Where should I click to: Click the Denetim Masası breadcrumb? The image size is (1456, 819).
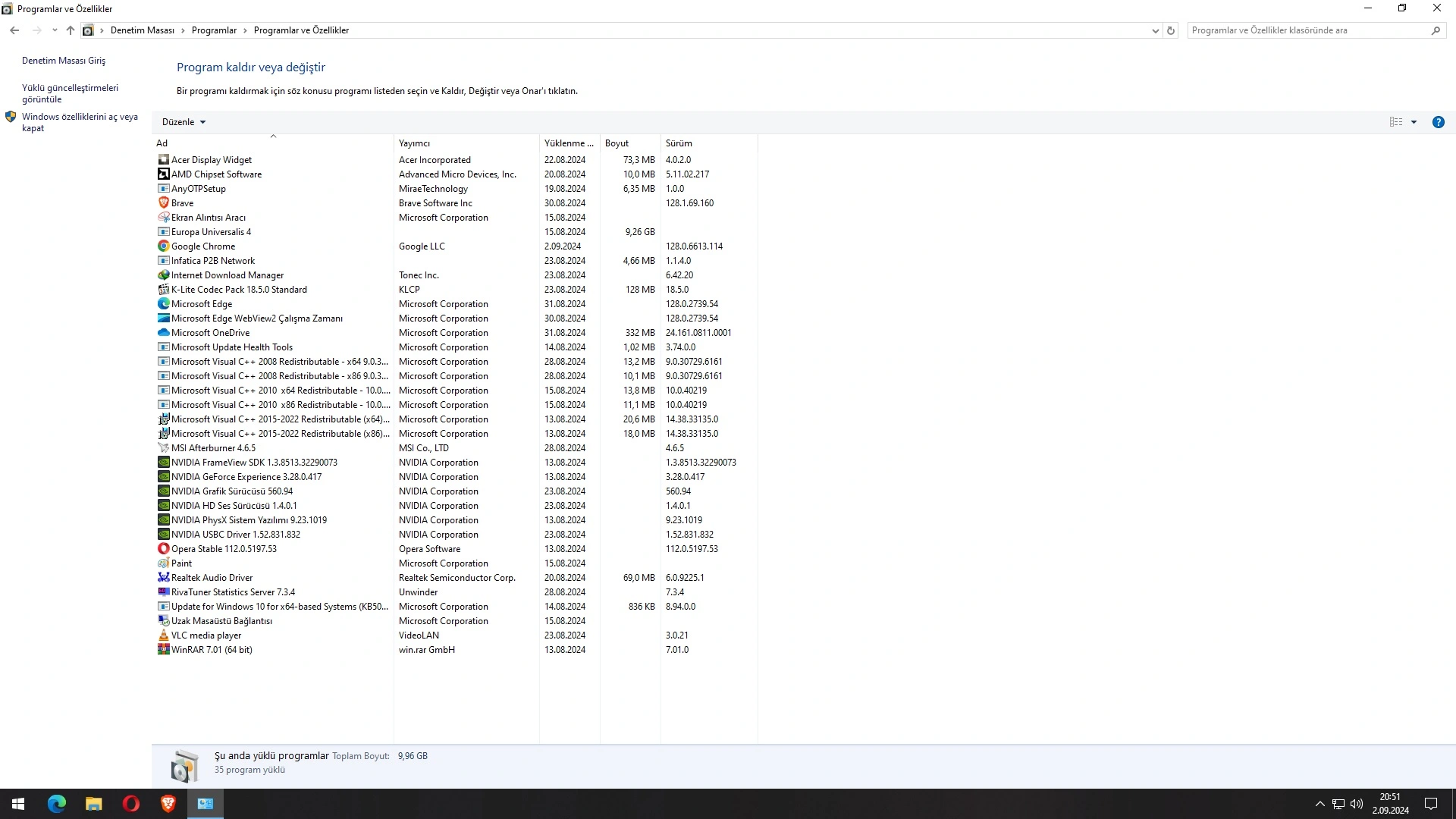[143, 30]
